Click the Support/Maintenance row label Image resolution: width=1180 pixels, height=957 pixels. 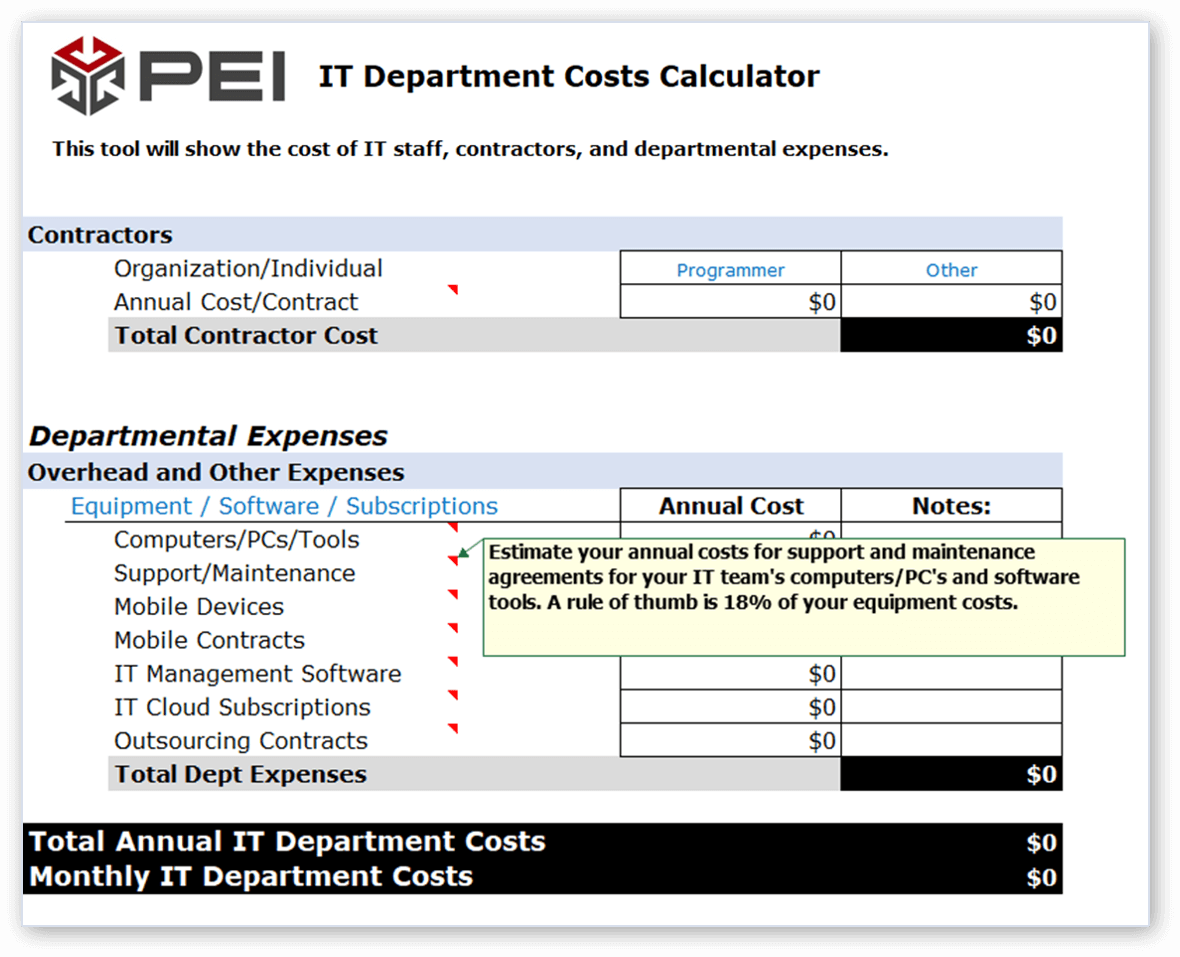point(234,573)
